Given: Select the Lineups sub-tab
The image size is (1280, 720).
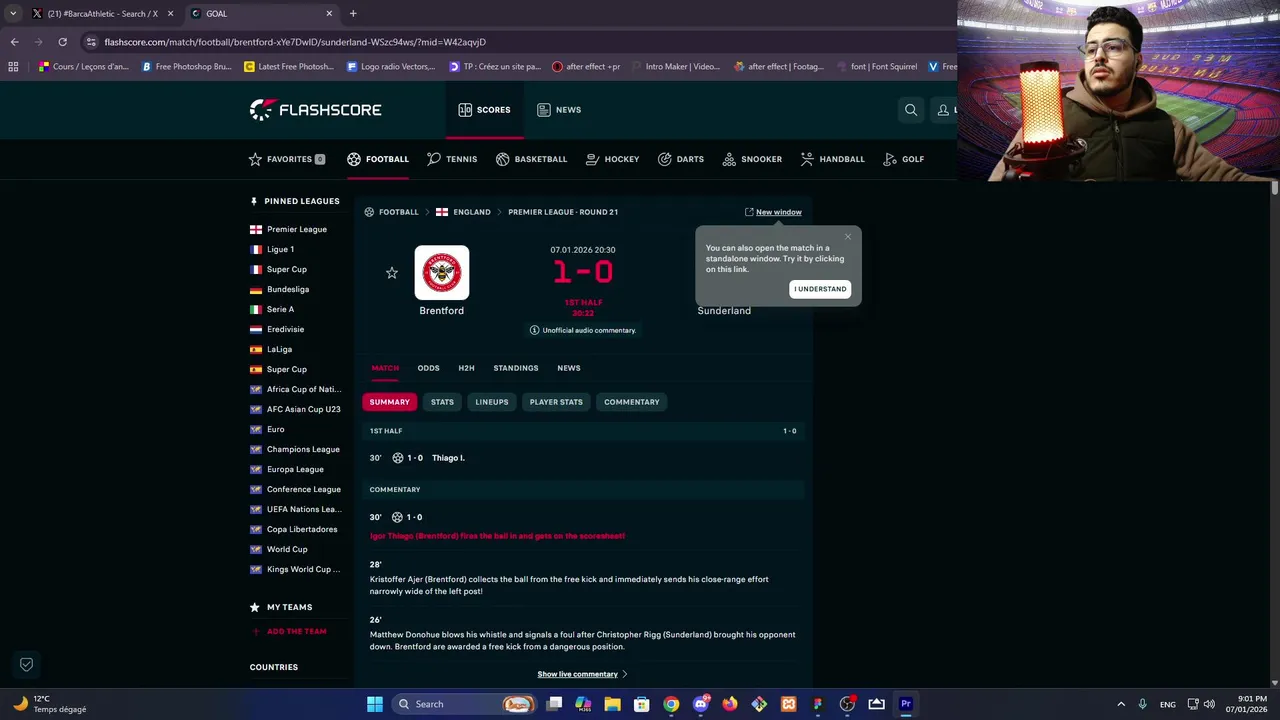Looking at the screenshot, I should (492, 402).
